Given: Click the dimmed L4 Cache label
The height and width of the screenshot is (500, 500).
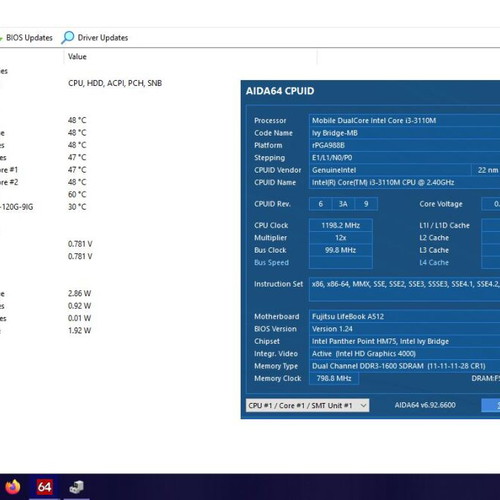Looking at the screenshot, I should 434,262.
